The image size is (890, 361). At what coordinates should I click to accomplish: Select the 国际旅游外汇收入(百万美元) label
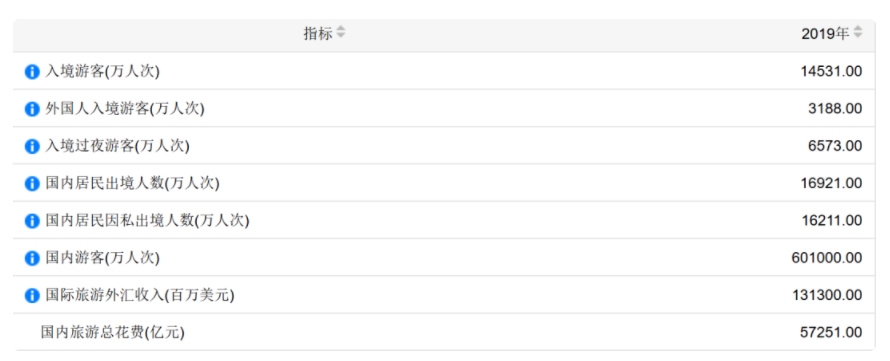(140, 296)
